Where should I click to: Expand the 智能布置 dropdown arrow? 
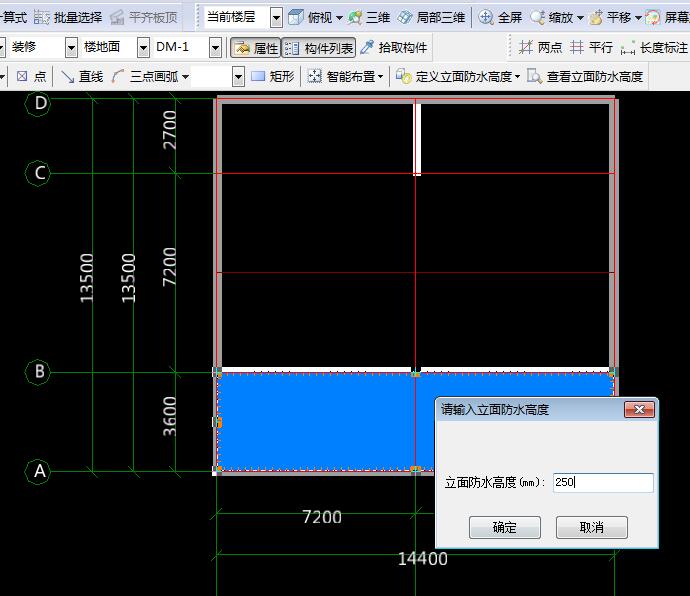[x=381, y=77]
